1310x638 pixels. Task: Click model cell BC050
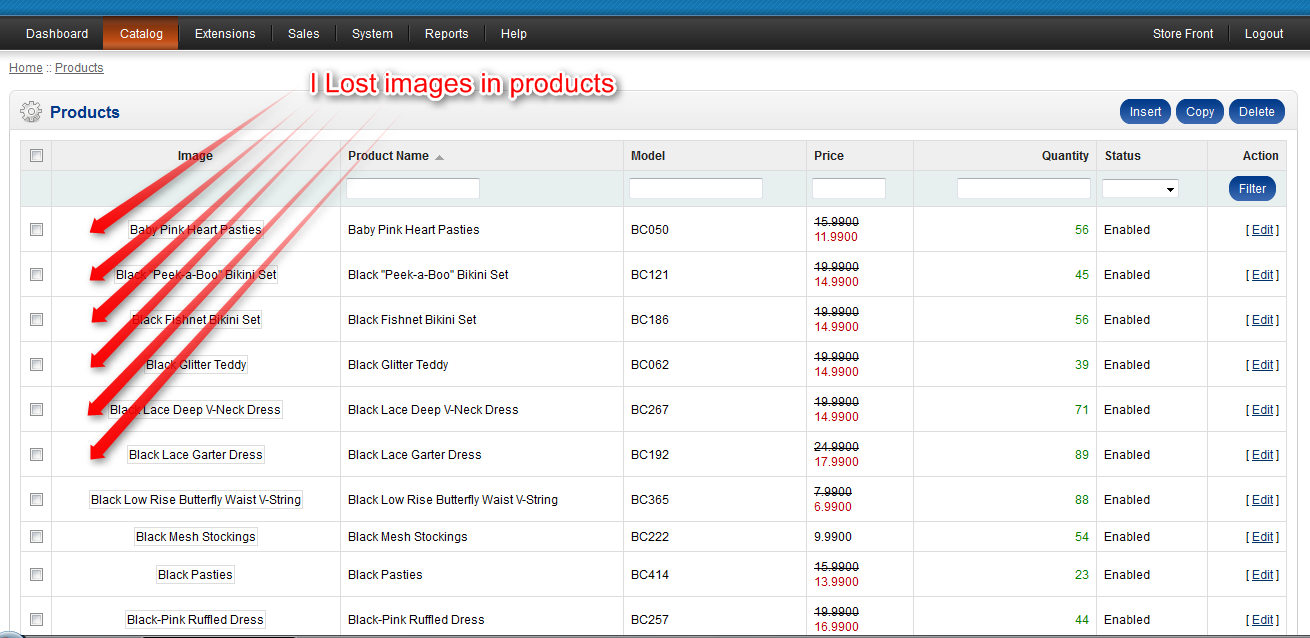pyautogui.click(x=650, y=230)
